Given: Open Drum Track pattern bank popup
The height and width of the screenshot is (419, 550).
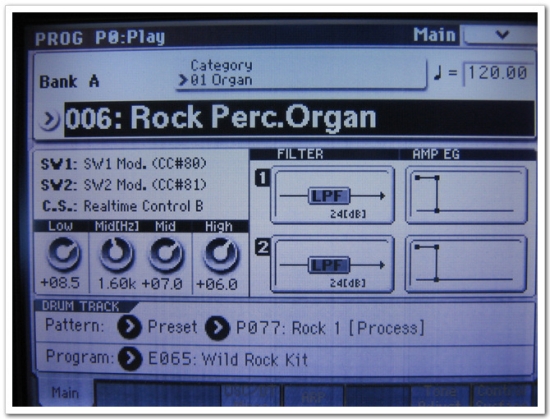Looking at the screenshot, I should pyautogui.click(x=129, y=326).
